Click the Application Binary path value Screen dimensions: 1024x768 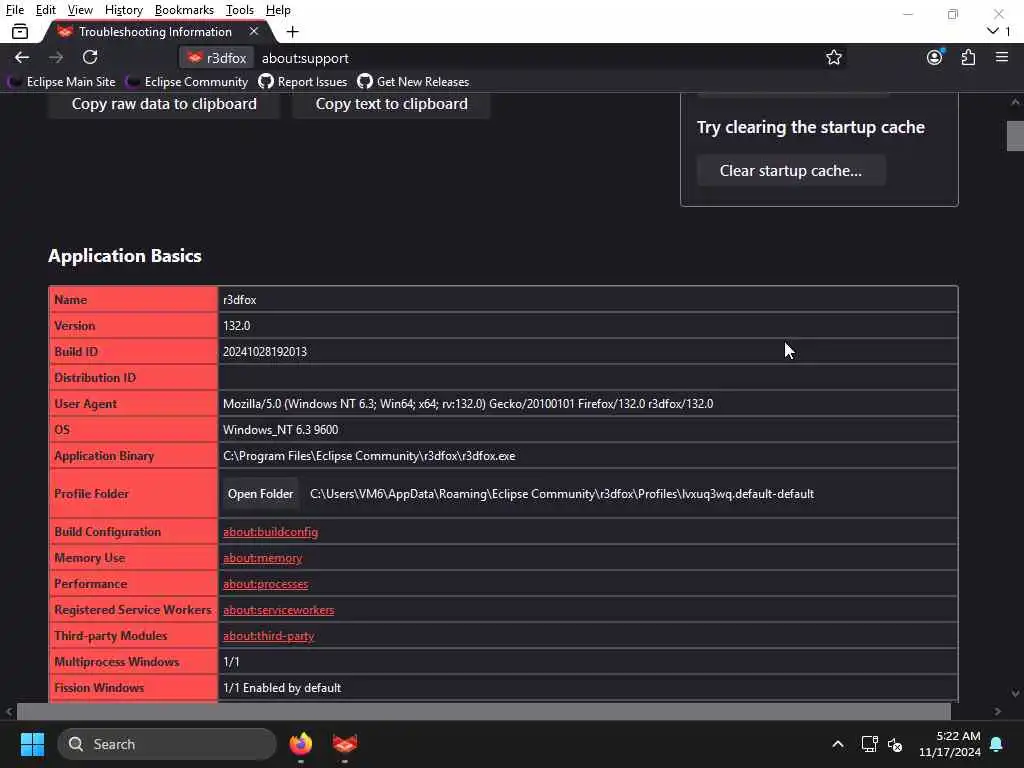(369, 456)
